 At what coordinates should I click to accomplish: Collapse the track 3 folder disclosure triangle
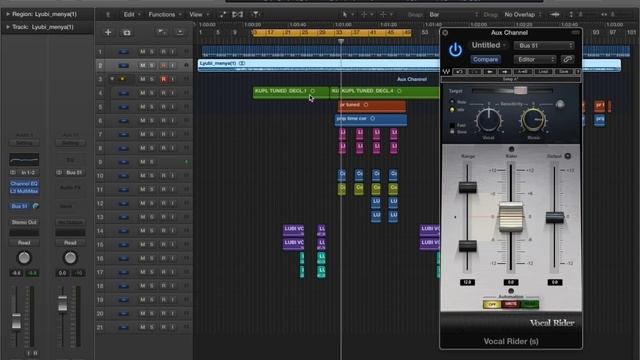coord(112,79)
